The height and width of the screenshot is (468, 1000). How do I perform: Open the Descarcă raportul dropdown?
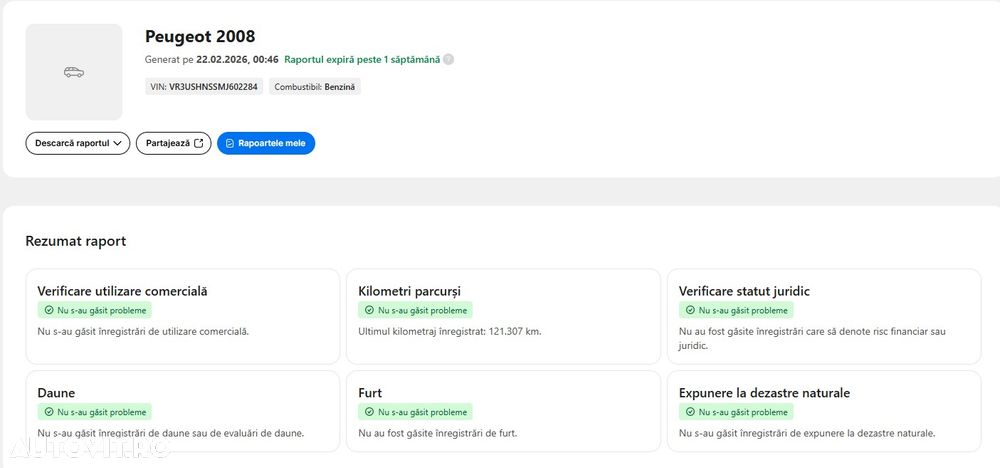[78, 143]
